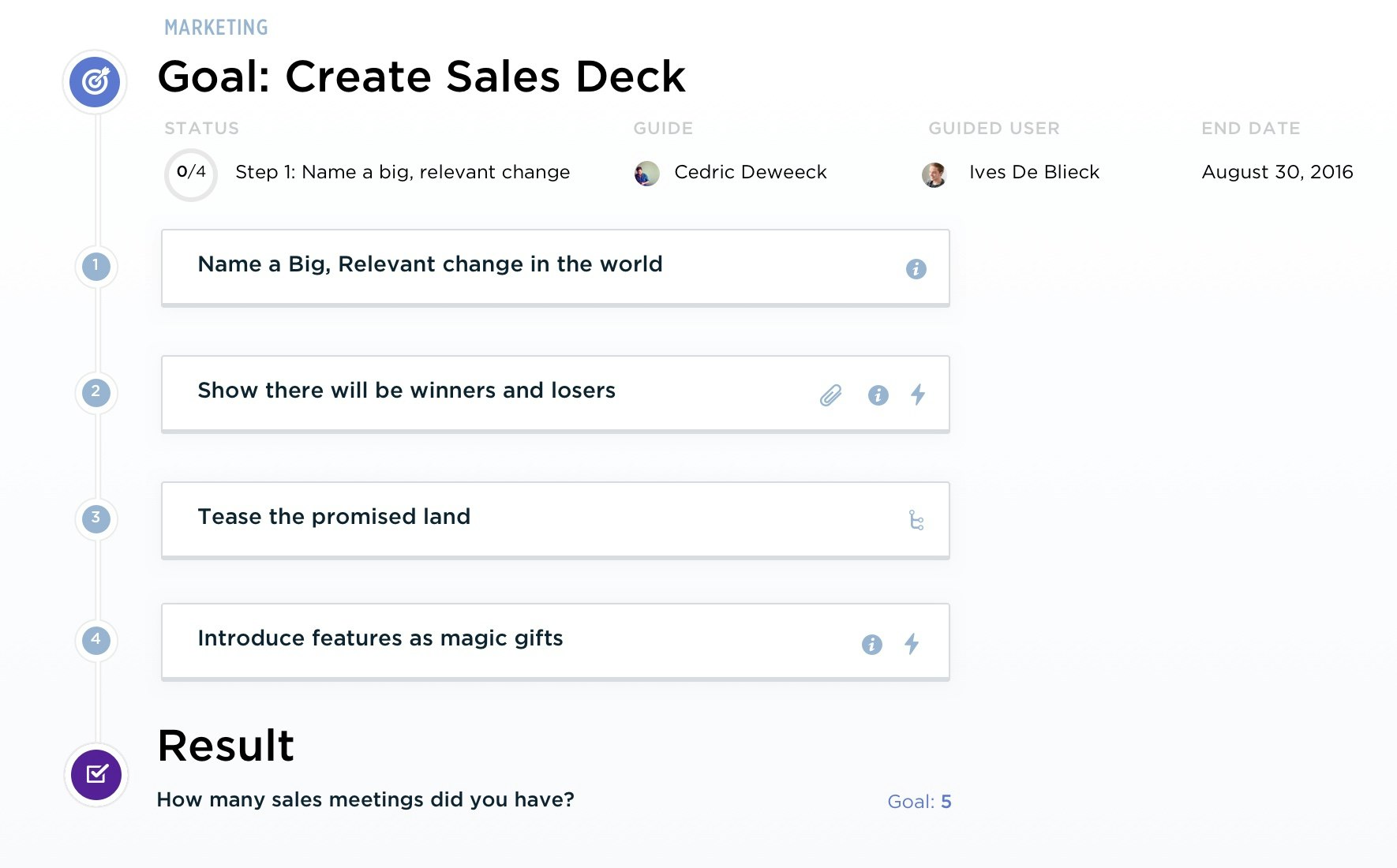Click Ives De Blieck's avatar

click(934, 174)
